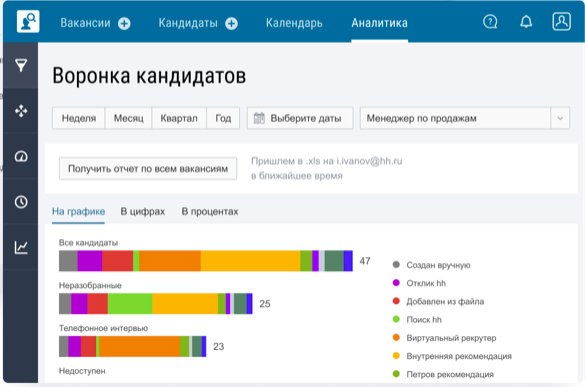Add a new candidate with plus icon

(x=231, y=24)
